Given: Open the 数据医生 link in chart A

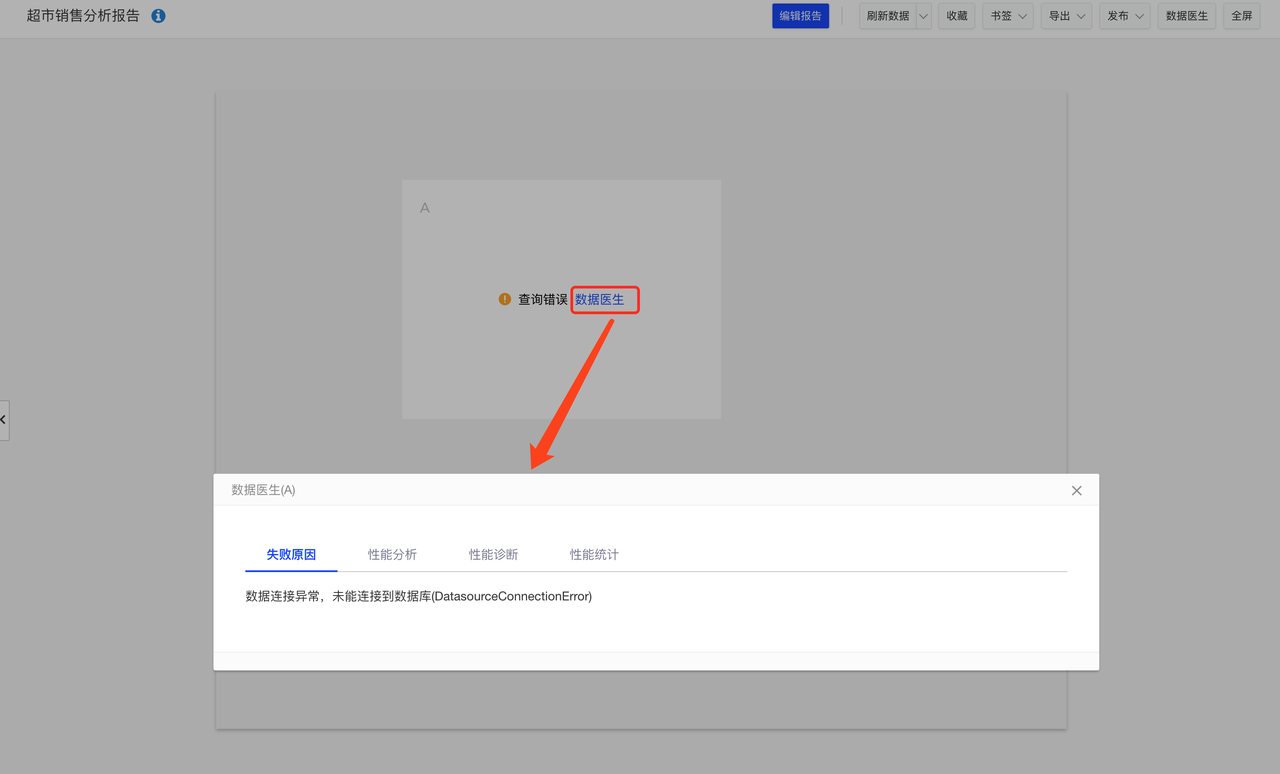Looking at the screenshot, I should click(x=600, y=299).
